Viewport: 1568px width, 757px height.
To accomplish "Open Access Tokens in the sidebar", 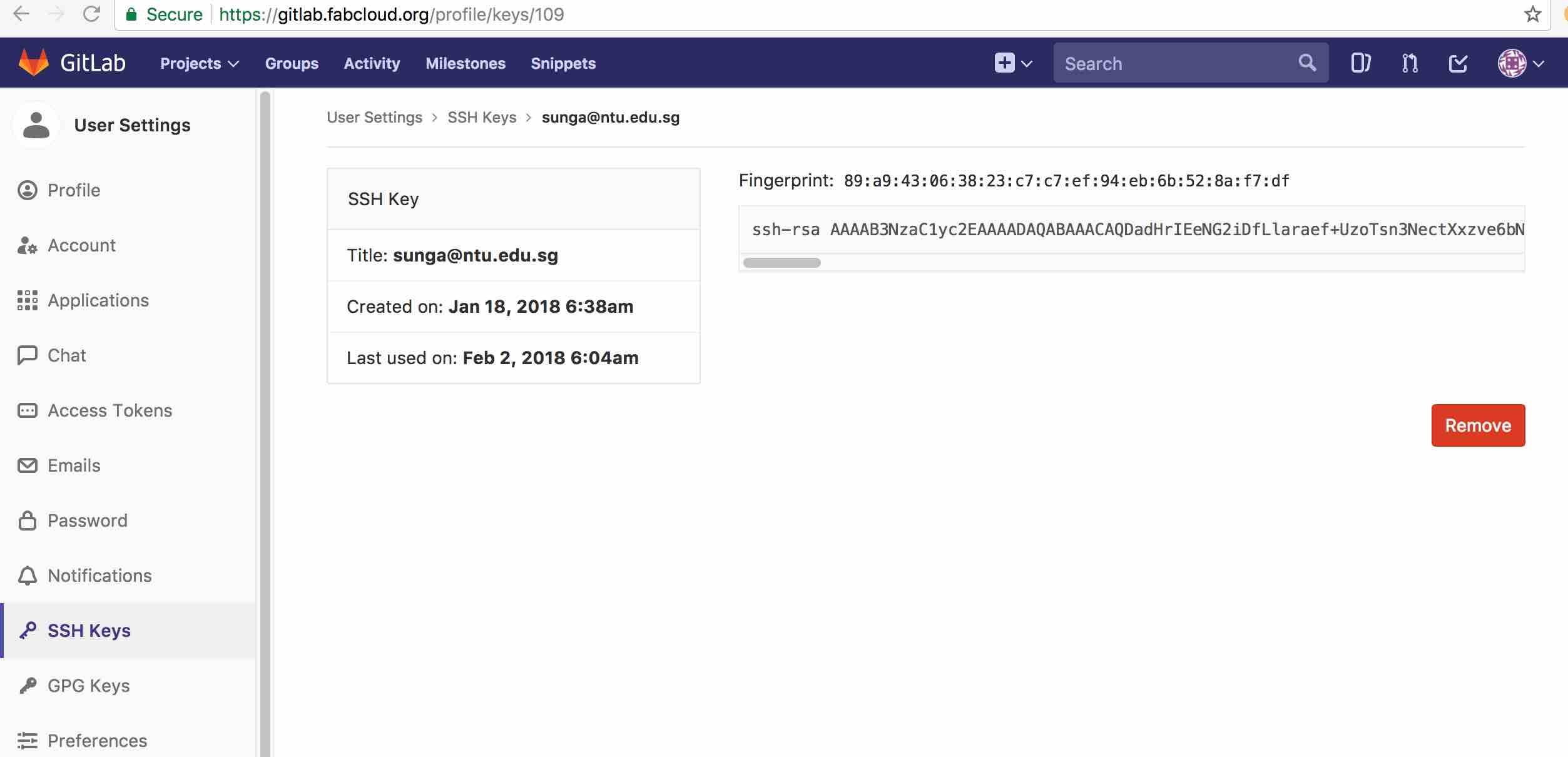I will click(110, 410).
